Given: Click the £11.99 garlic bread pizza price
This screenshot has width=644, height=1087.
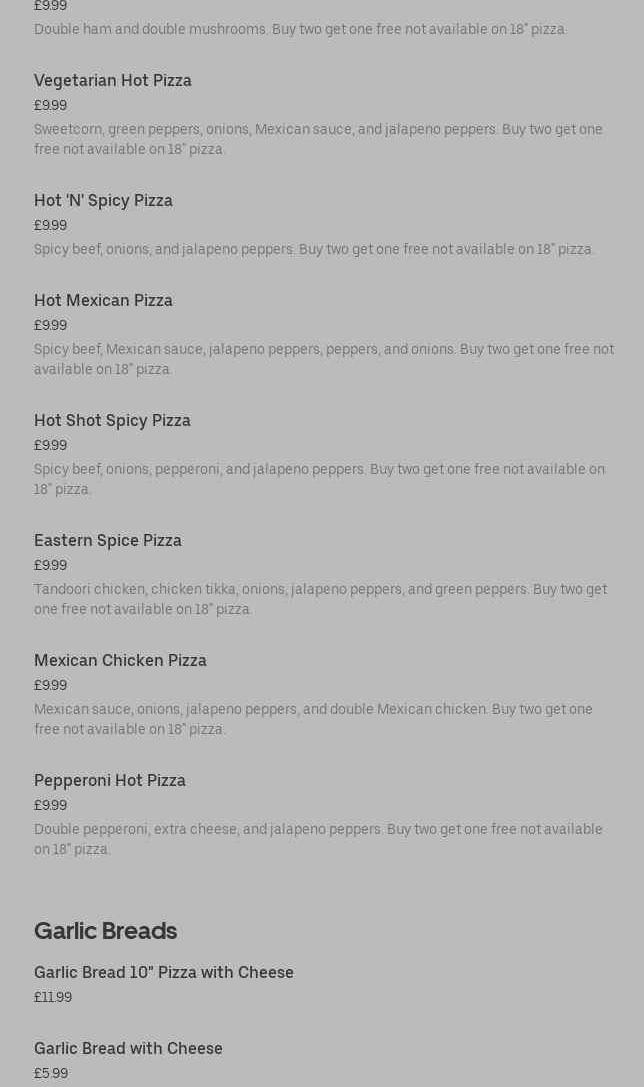Looking at the screenshot, I should click(x=53, y=997).
